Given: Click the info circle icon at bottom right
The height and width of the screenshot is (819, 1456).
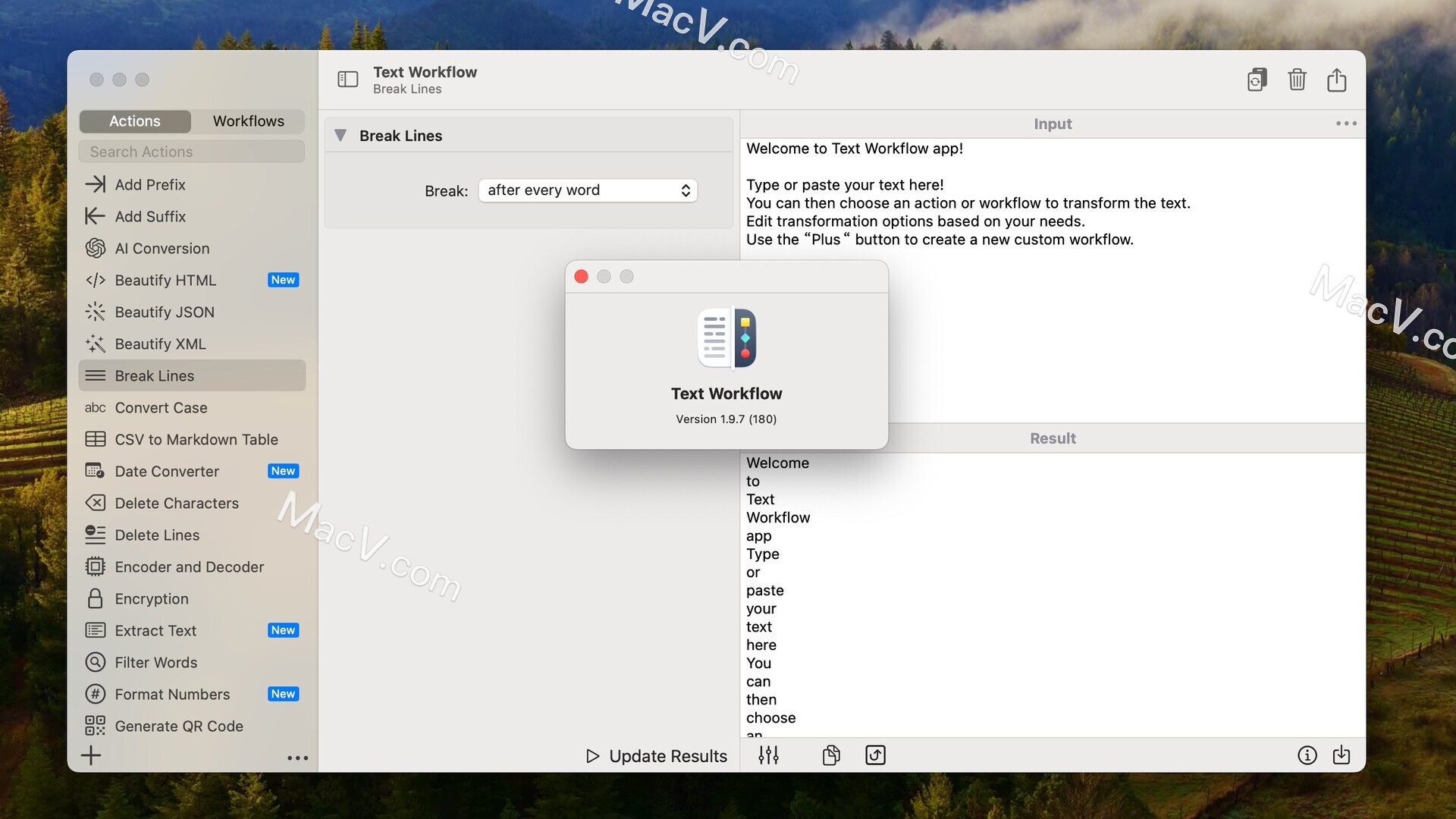Looking at the screenshot, I should (1307, 755).
